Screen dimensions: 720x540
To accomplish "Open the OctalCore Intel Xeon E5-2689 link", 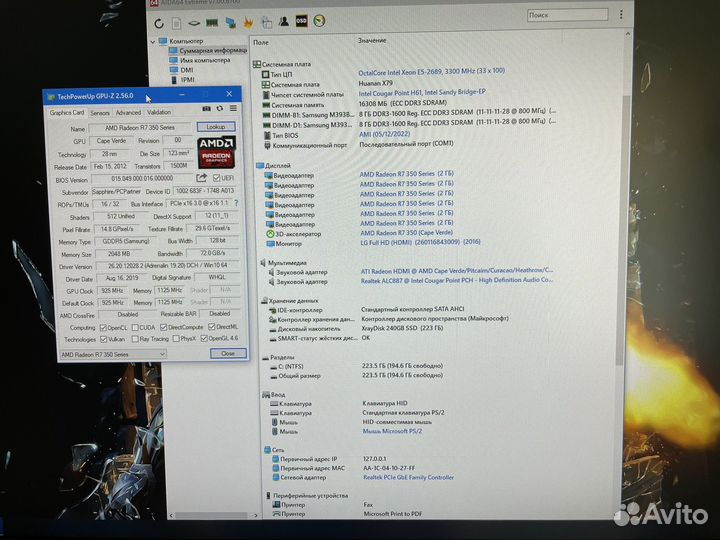I will [x=431, y=72].
